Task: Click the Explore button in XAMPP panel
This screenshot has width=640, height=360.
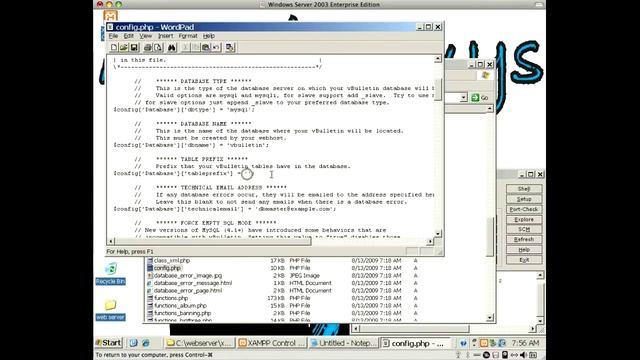Action: pyautogui.click(x=524, y=220)
